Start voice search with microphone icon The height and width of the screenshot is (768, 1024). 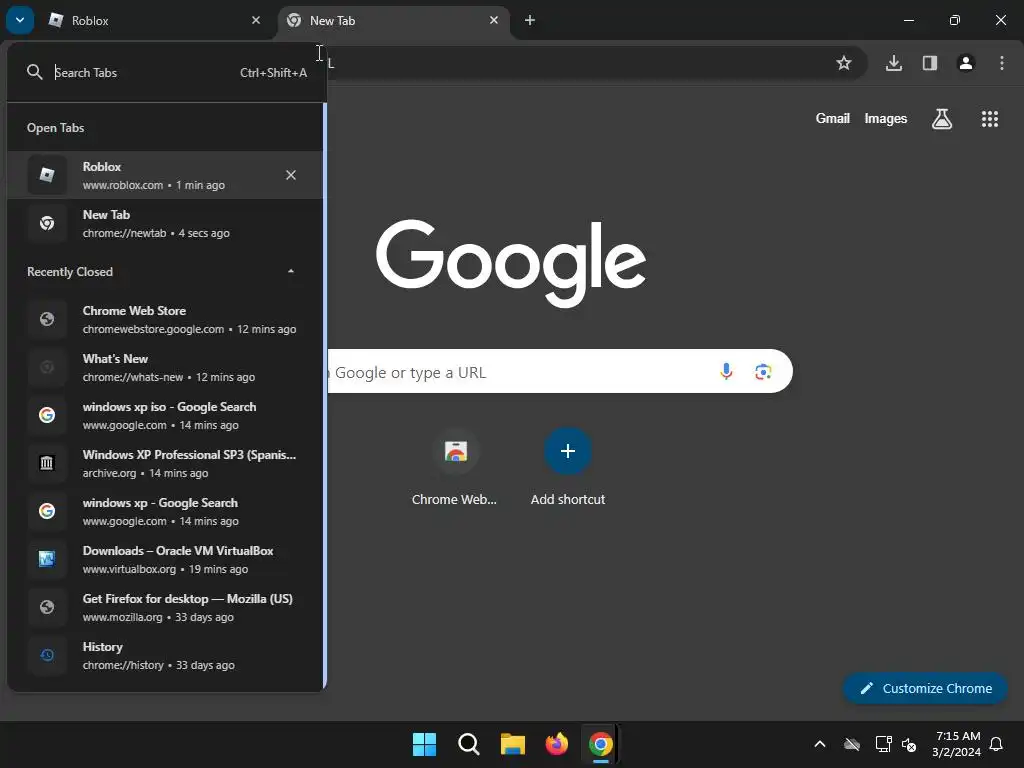726,372
